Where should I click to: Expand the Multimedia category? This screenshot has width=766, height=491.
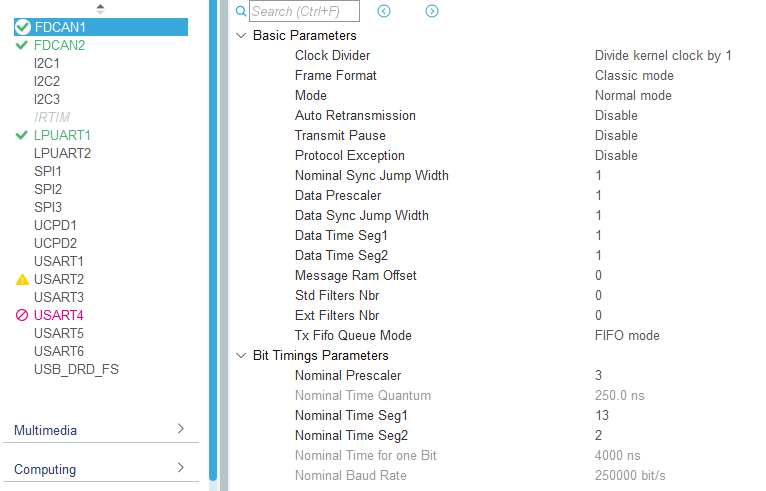(181, 430)
